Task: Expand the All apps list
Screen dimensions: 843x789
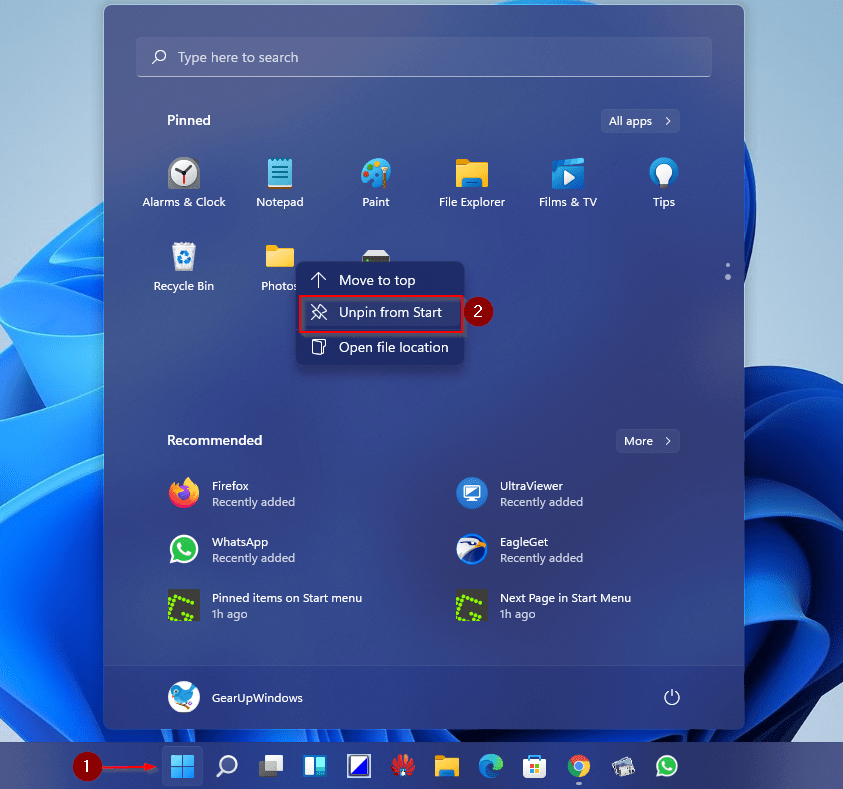Action: click(639, 120)
